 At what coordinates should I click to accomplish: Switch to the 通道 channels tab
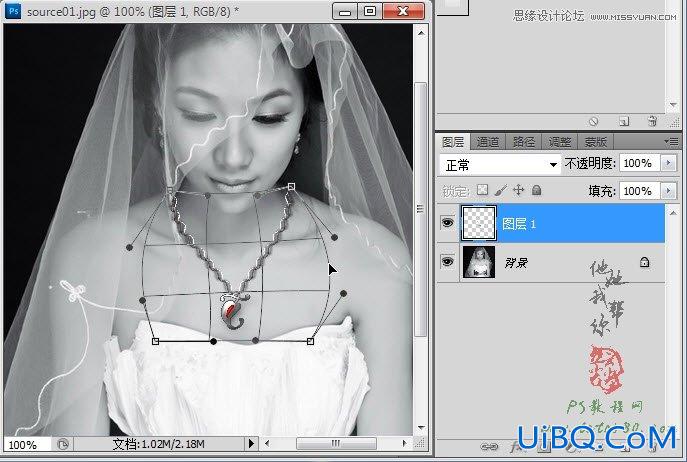pyautogui.click(x=488, y=142)
